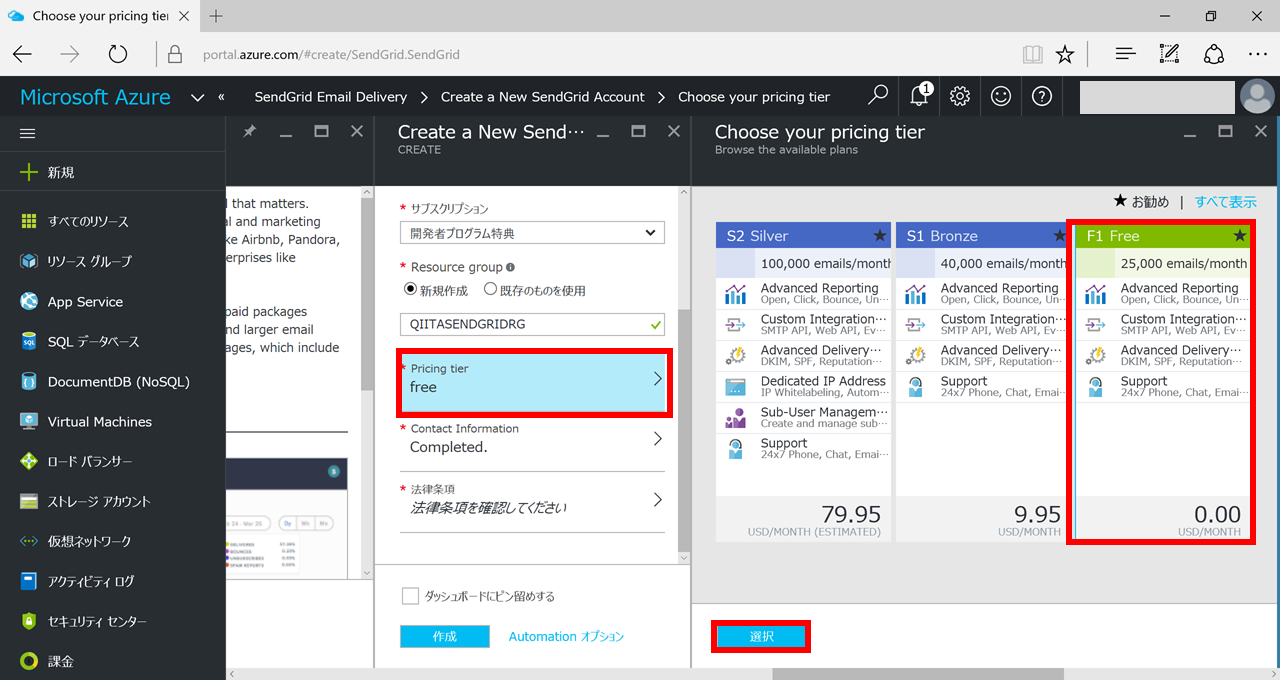Image resolution: width=1280 pixels, height=680 pixels.
Task: Click the pin icon on the left blade
Action: pos(249,132)
